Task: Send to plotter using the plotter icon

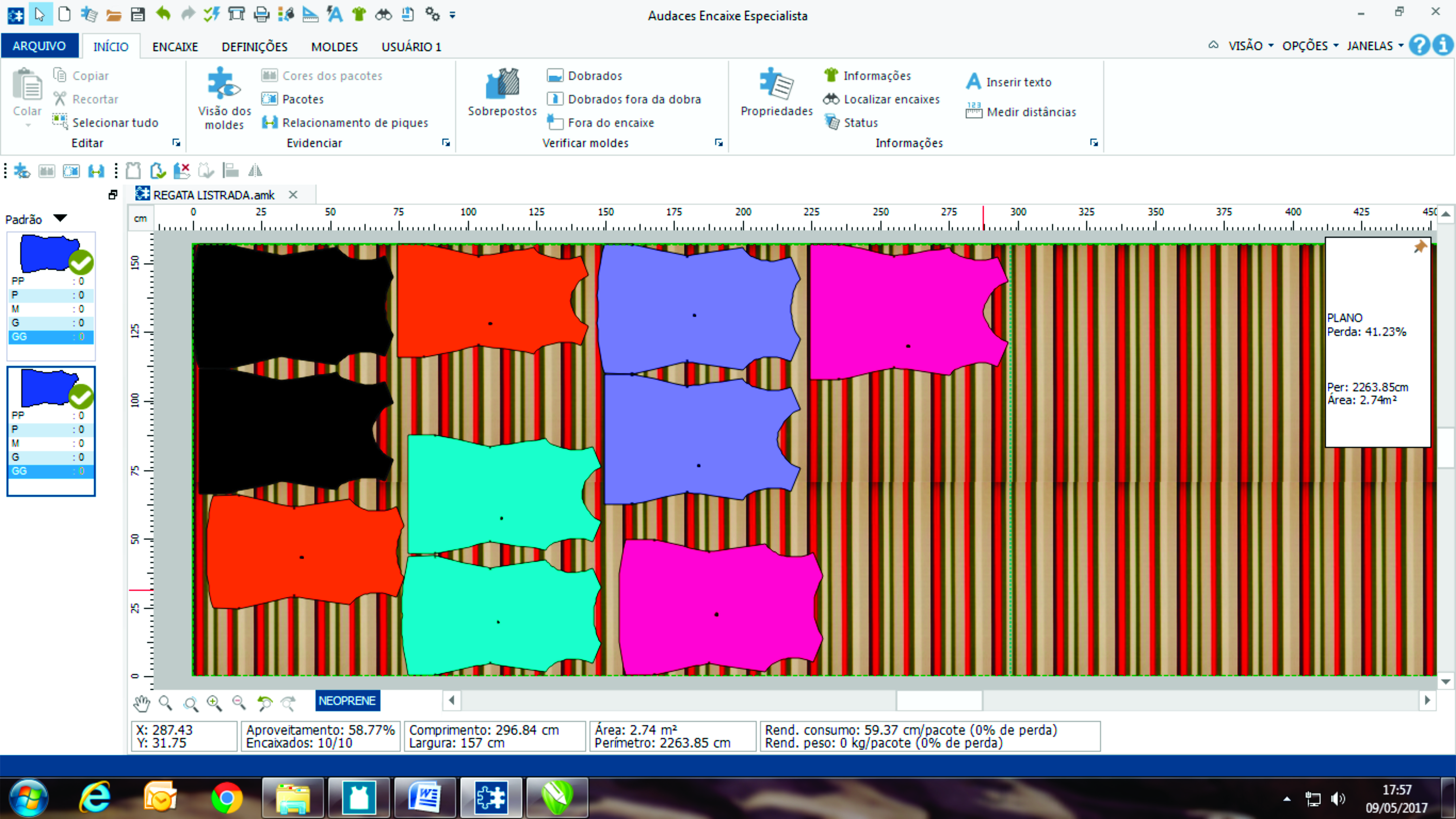Action: tap(236, 14)
